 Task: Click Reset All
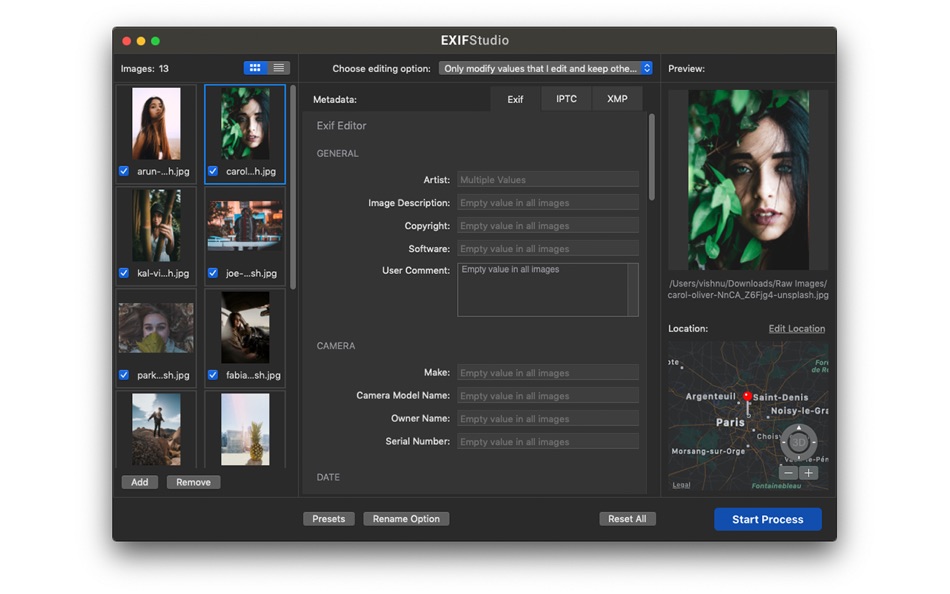click(627, 519)
